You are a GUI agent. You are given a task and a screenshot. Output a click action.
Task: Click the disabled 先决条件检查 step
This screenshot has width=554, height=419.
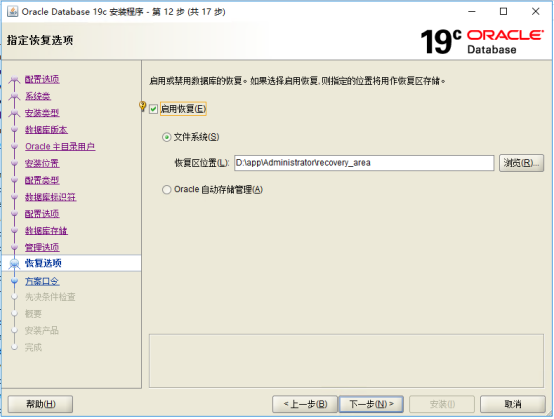(x=50, y=297)
